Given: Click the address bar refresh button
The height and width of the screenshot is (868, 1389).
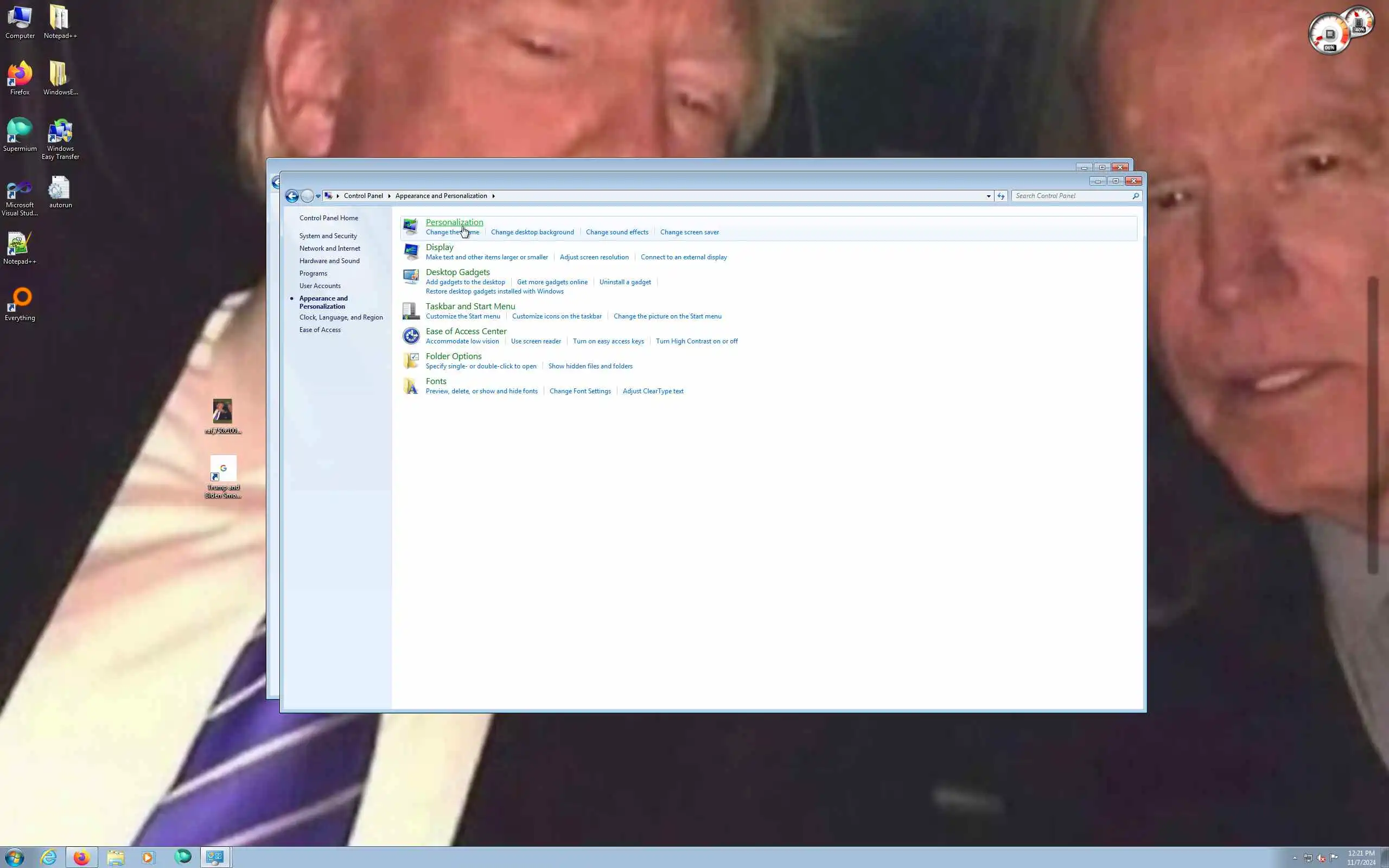Looking at the screenshot, I should [1001, 196].
